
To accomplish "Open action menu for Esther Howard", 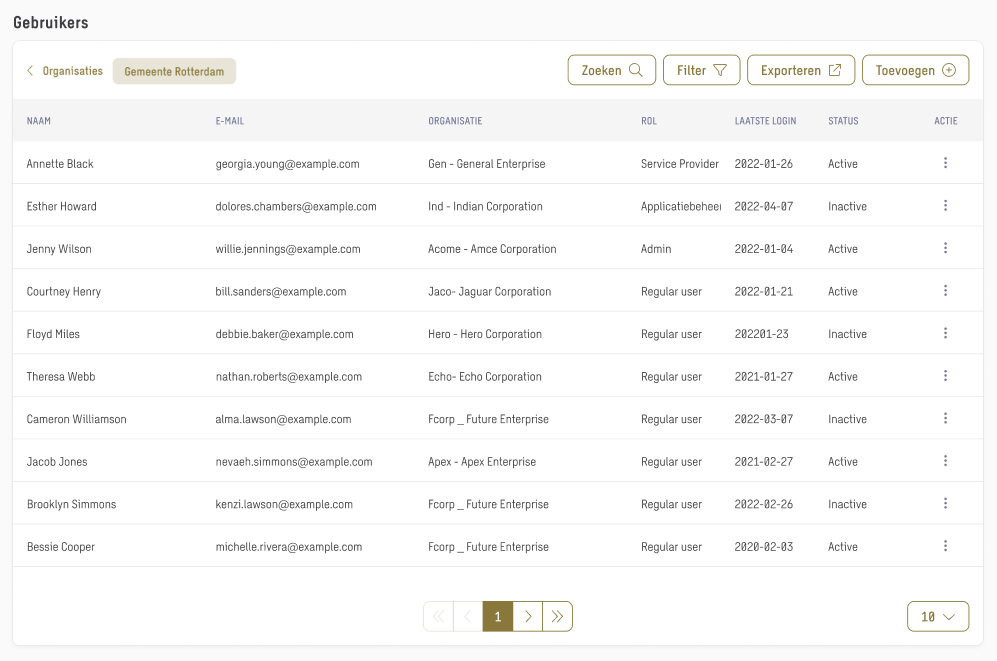I will point(945,205).
